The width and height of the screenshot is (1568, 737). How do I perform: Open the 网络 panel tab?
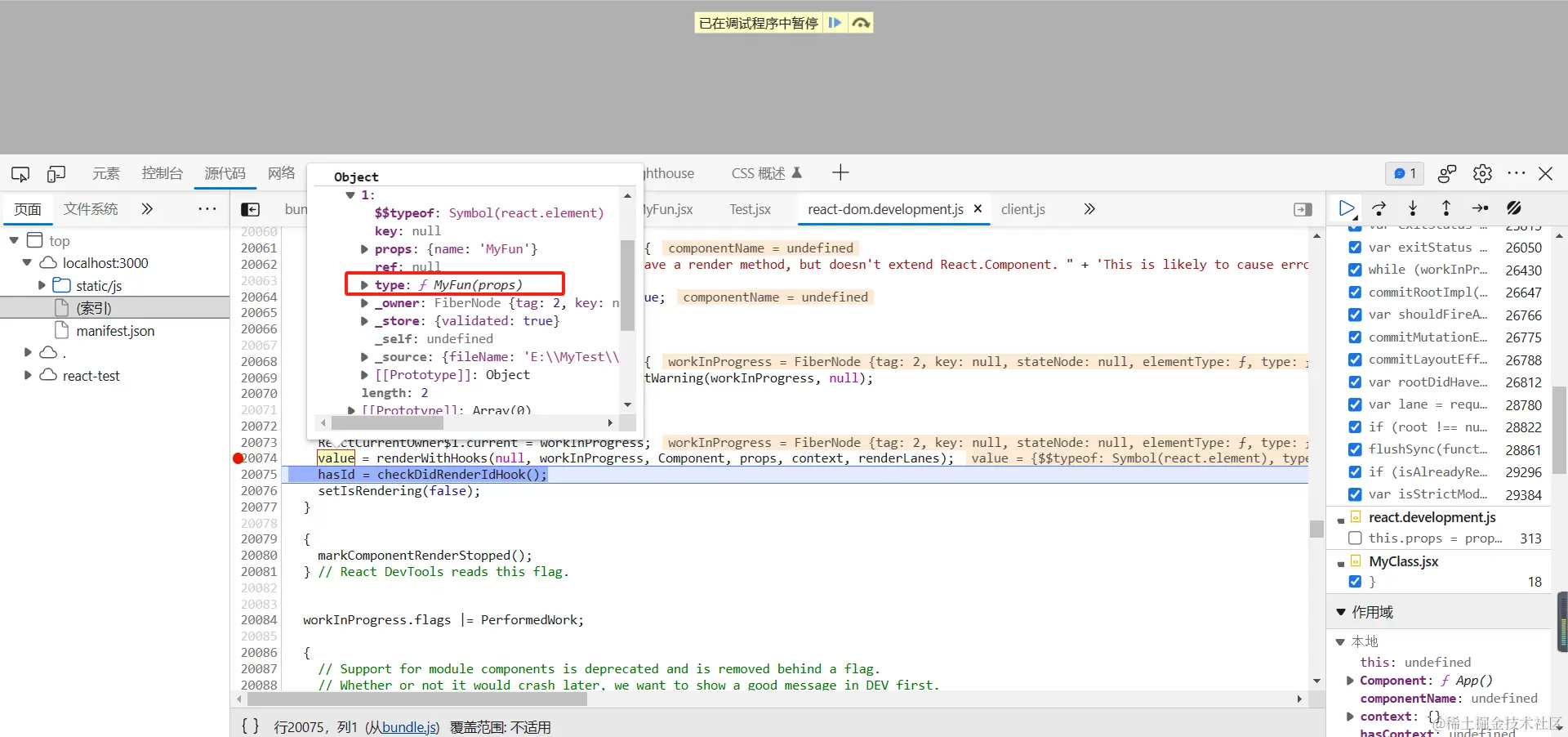281,173
